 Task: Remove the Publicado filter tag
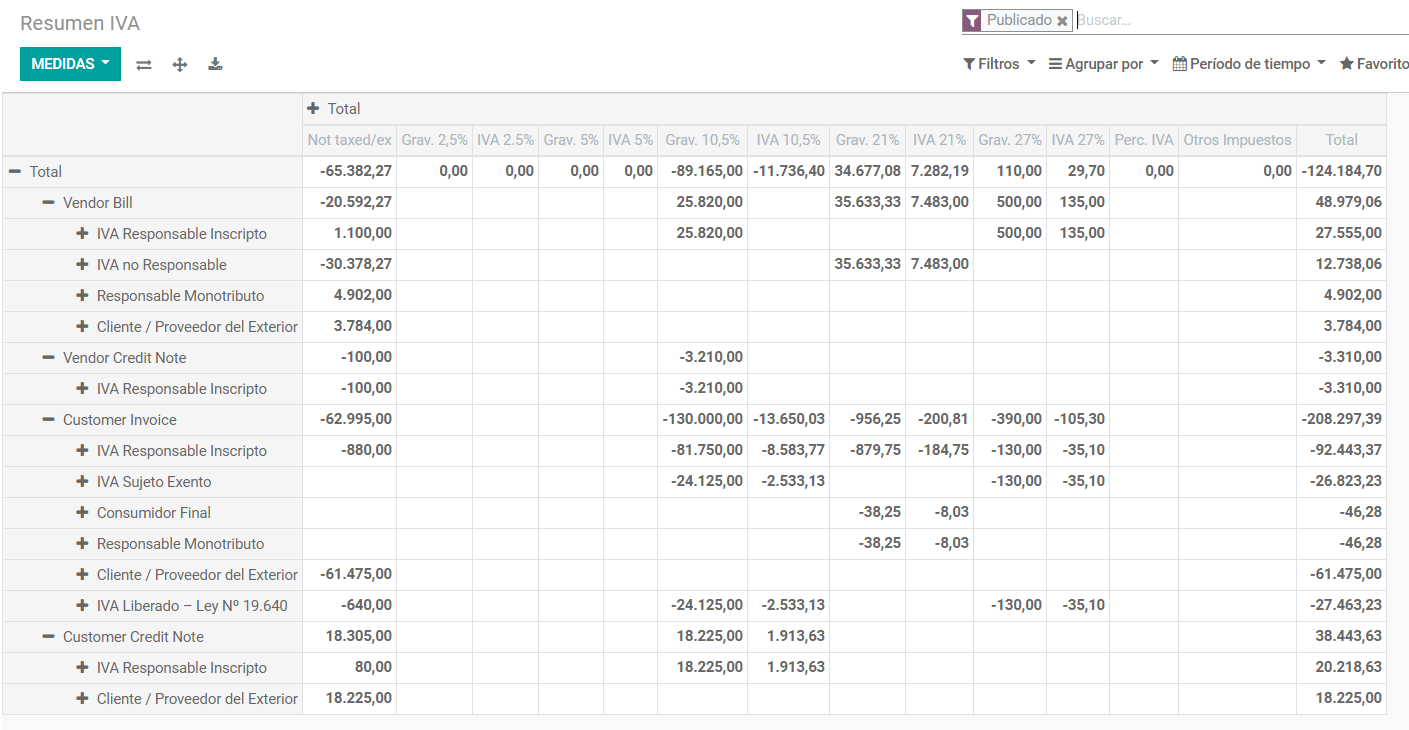1062,21
